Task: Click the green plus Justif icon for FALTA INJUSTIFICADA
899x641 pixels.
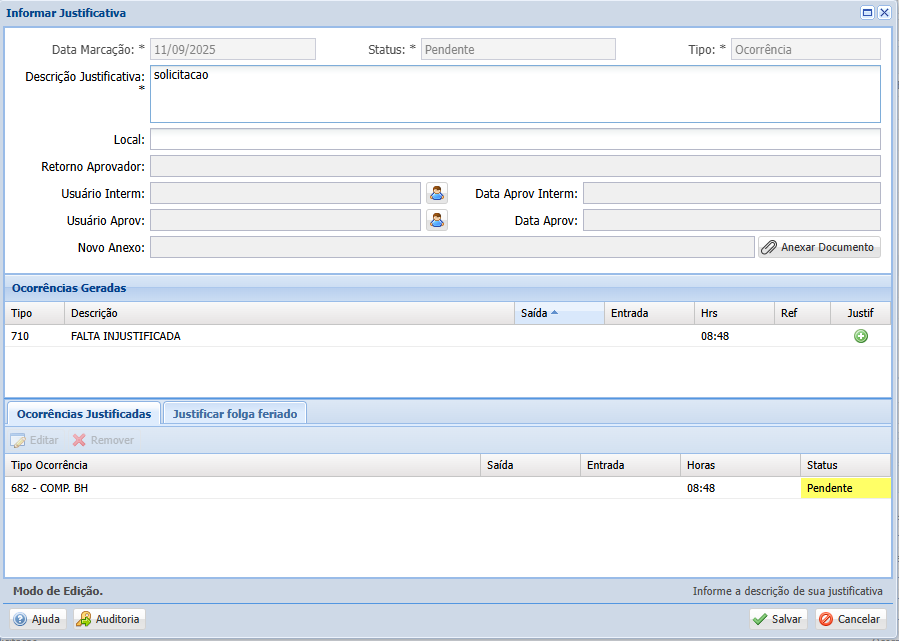Action: [861, 336]
